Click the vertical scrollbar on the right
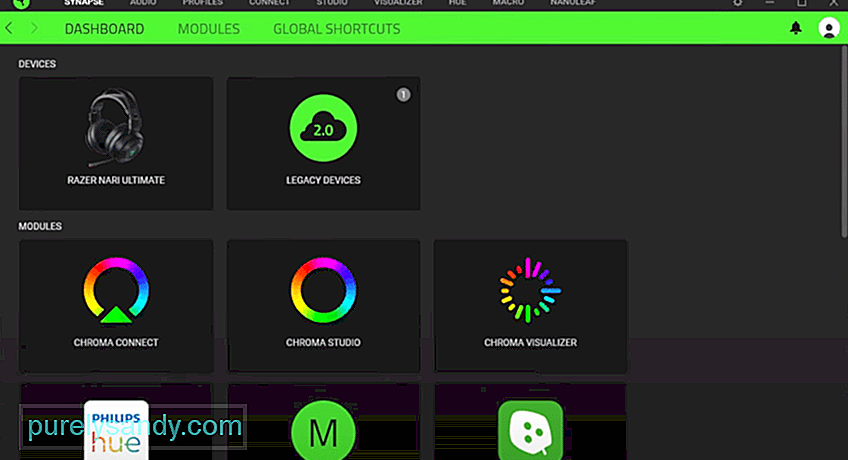Screen dimensions: 848x460 point(844,142)
